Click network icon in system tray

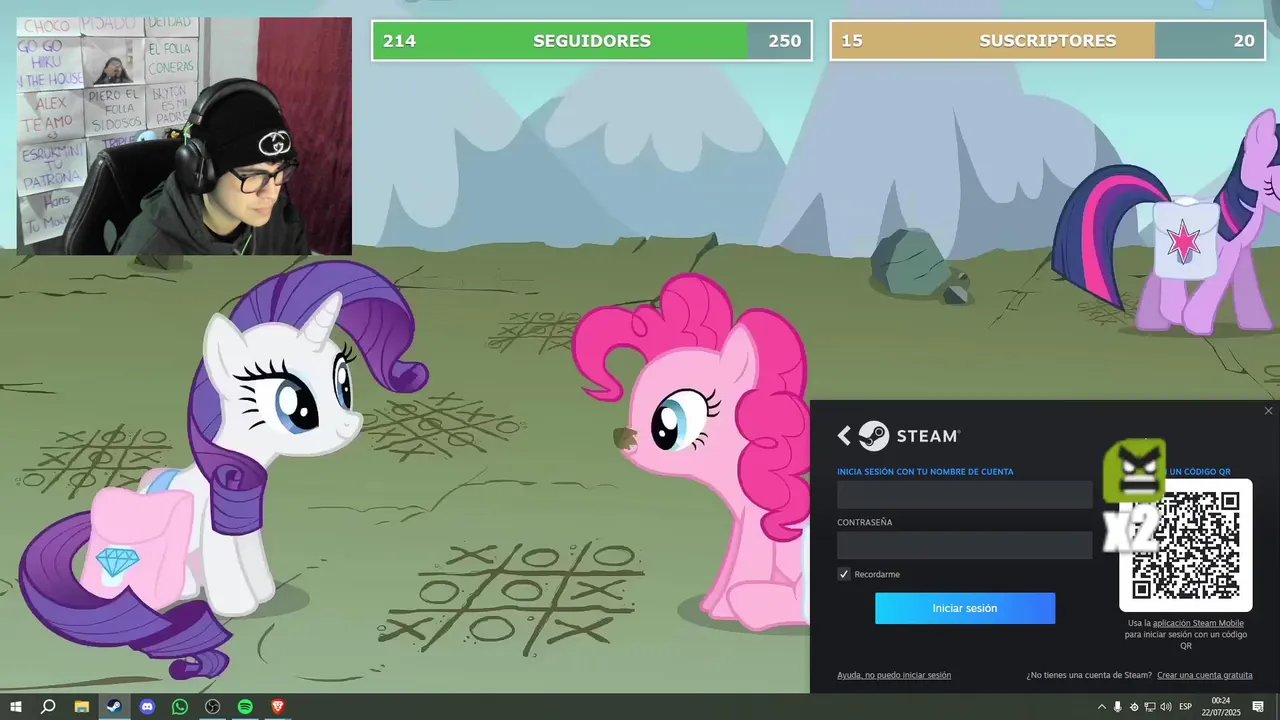click(x=1150, y=707)
